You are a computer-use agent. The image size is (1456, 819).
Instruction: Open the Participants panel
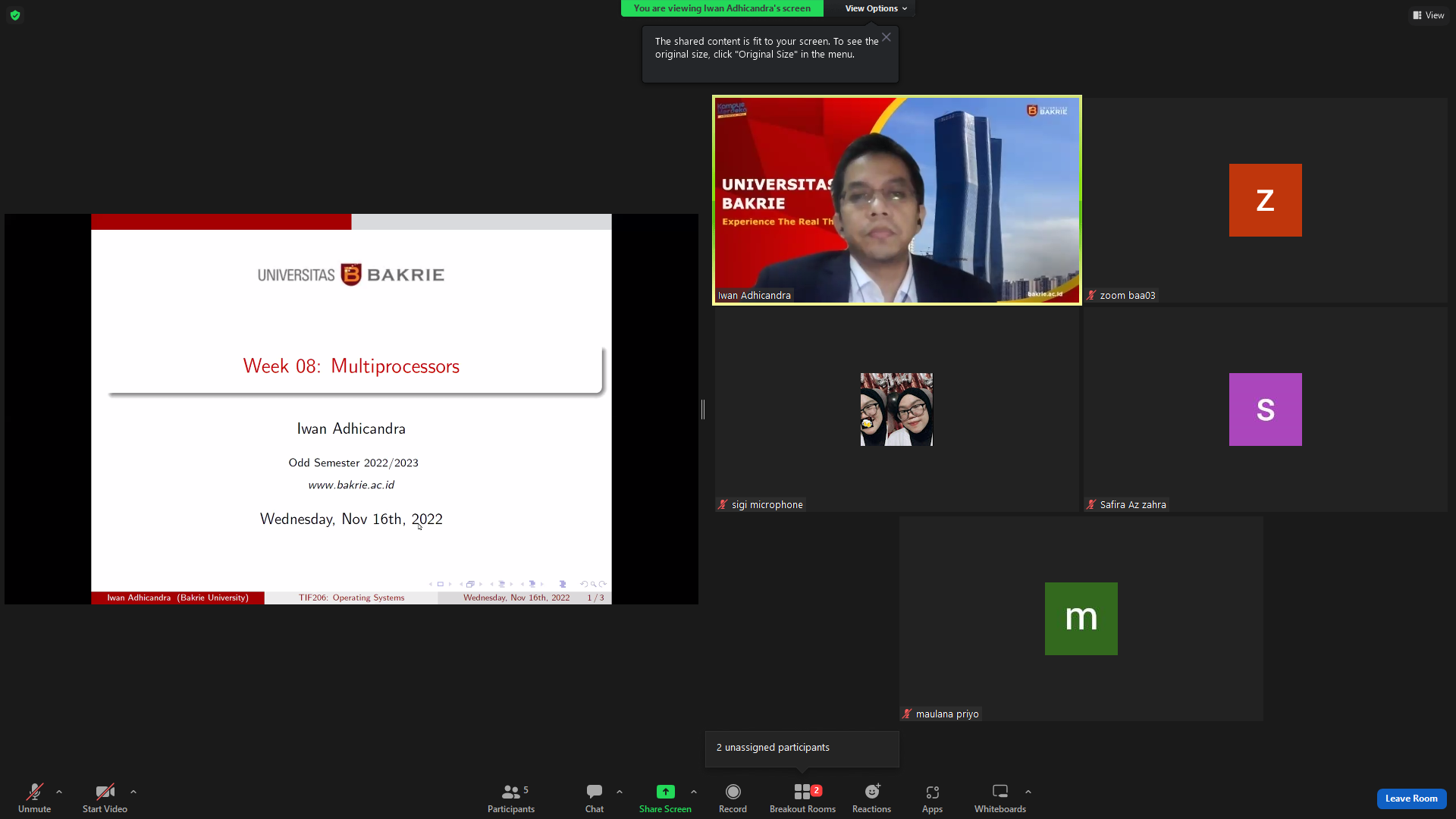pyautogui.click(x=511, y=798)
